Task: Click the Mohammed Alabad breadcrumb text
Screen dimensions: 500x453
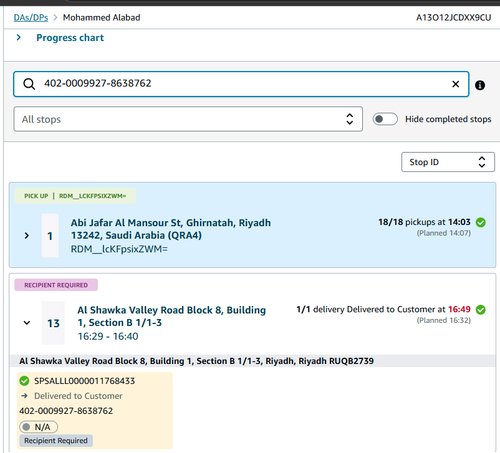Action: tap(102, 17)
